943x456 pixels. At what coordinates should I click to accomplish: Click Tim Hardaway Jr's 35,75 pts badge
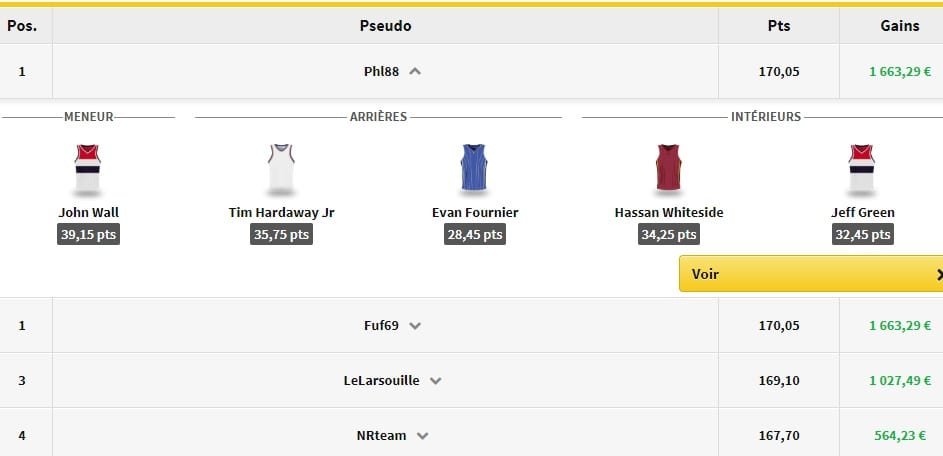click(281, 235)
